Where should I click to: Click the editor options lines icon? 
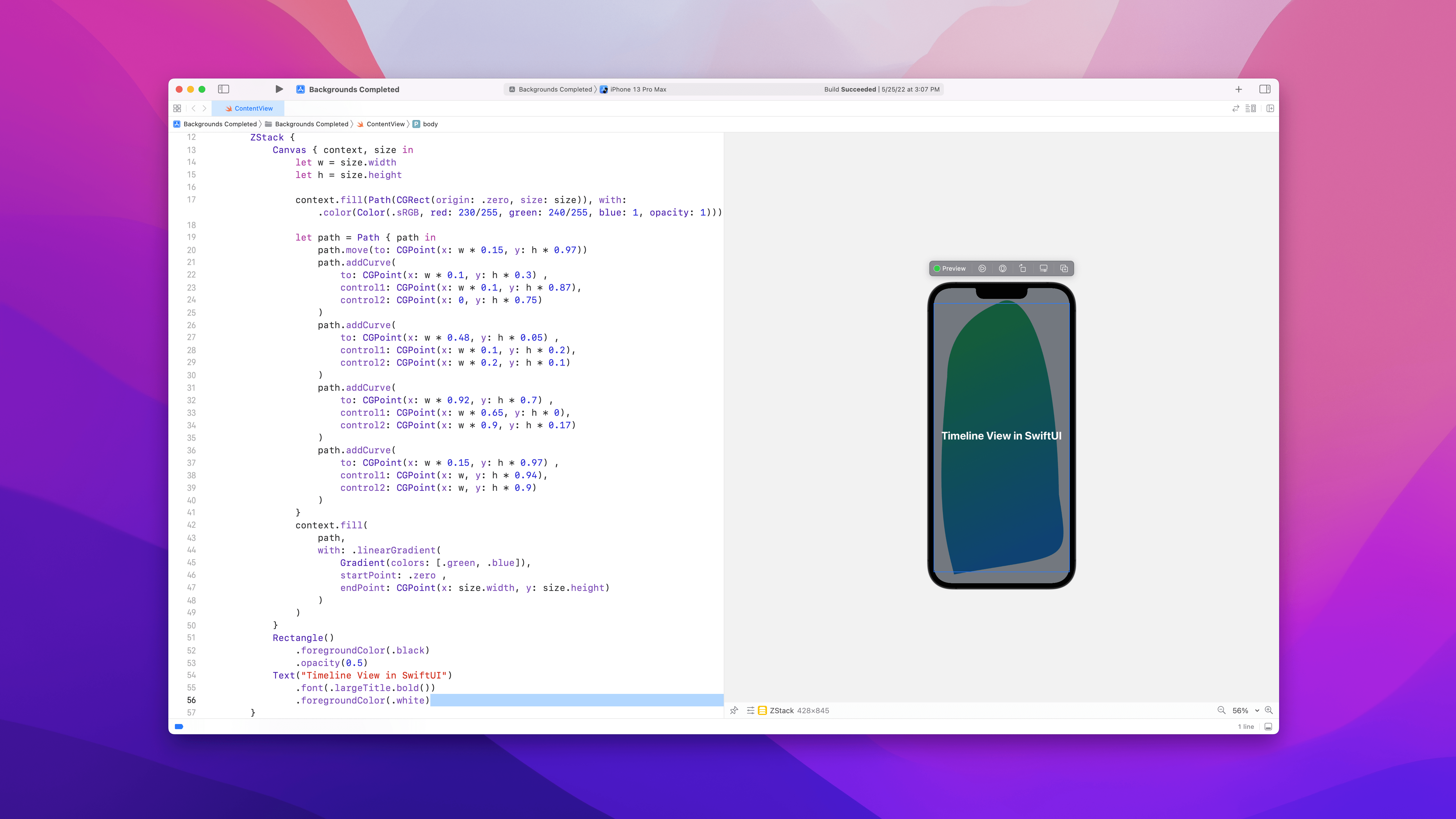1251,109
